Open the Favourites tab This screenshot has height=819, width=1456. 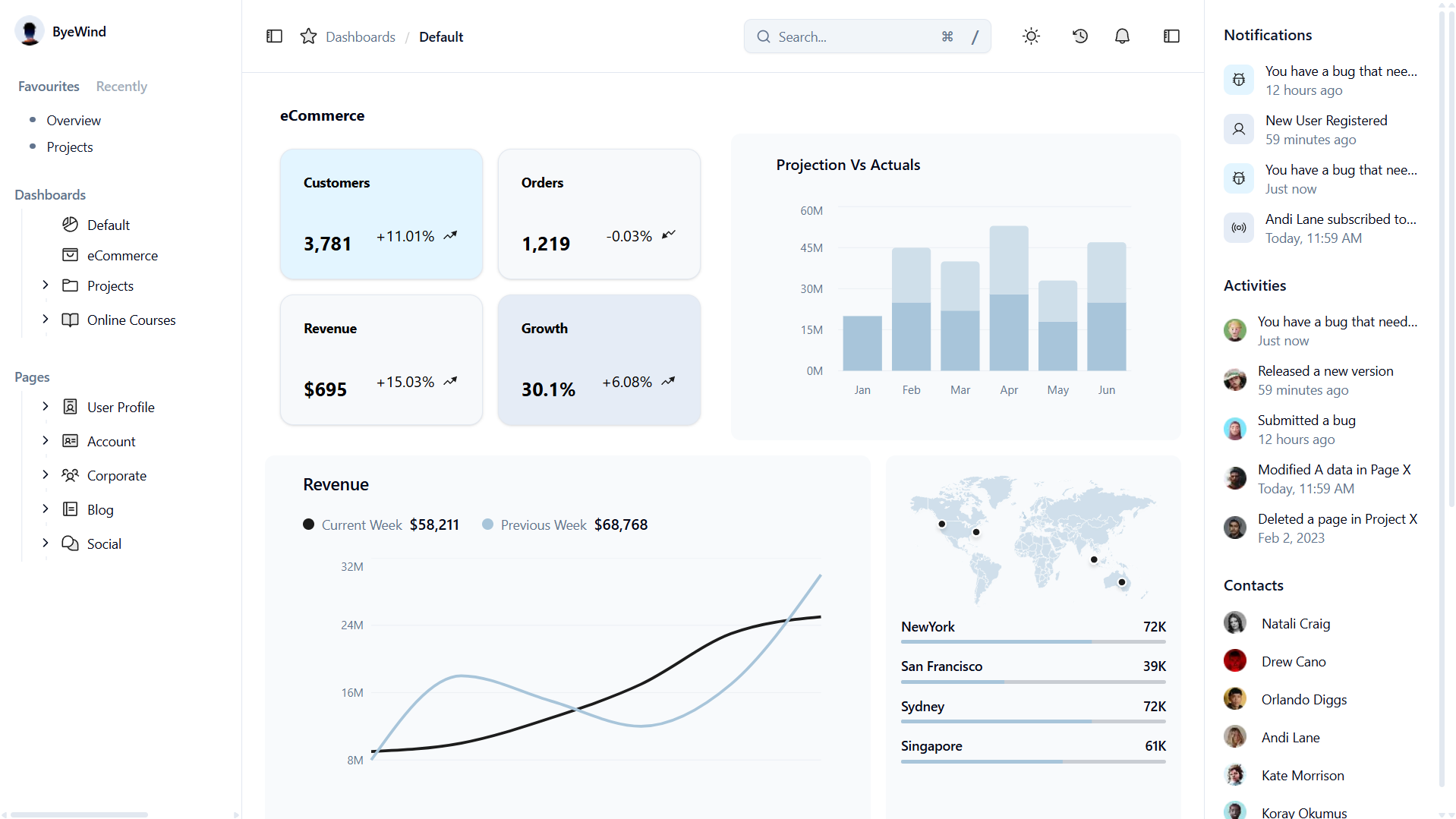48,87
